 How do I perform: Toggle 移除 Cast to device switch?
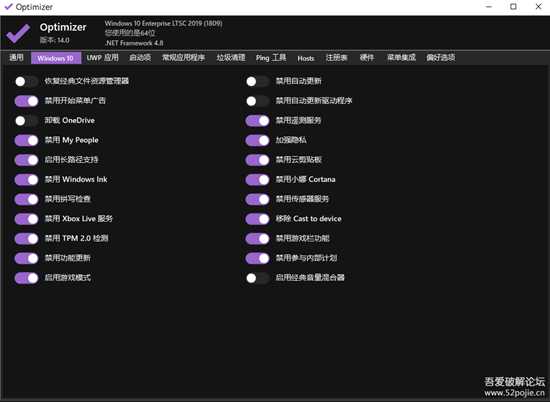(x=257, y=219)
